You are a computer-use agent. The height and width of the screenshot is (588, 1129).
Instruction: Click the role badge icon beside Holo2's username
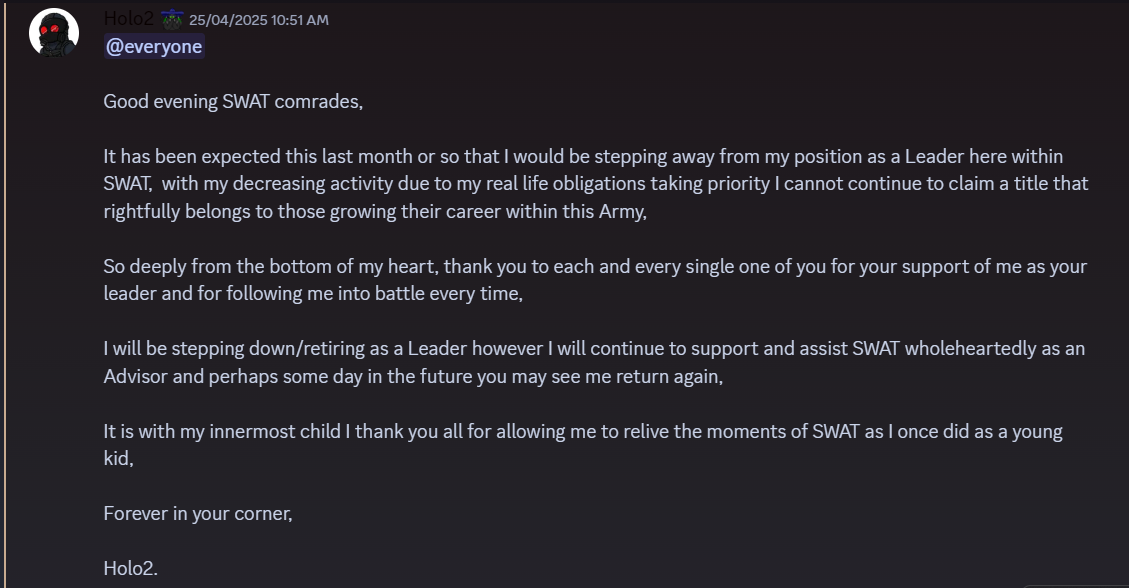(x=172, y=19)
